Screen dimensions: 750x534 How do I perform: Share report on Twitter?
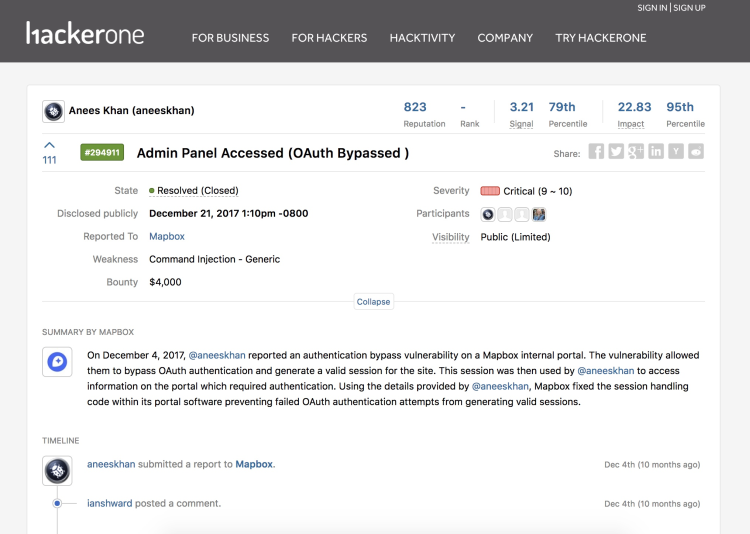click(616, 152)
